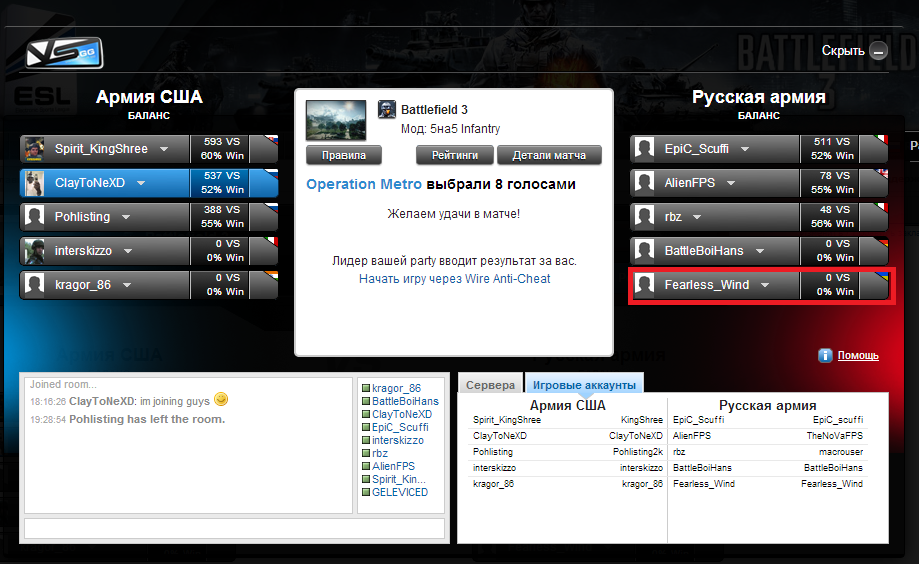Screen dimensions: 919x564
Task: Click EpiC_Scuffi's avatar silhouette
Action: 645,149
